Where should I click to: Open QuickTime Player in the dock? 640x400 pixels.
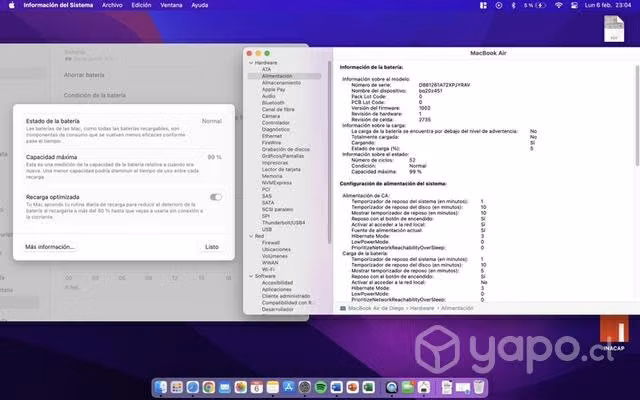click(391, 387)
